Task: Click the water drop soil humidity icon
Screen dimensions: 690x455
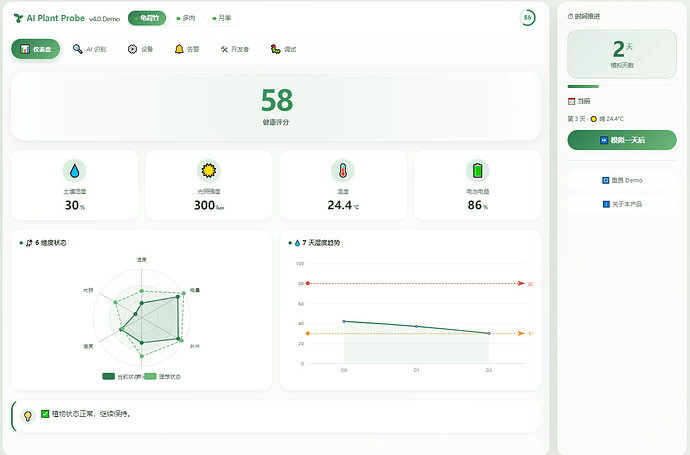Action: pyautogui.click(x=75, y=171)
